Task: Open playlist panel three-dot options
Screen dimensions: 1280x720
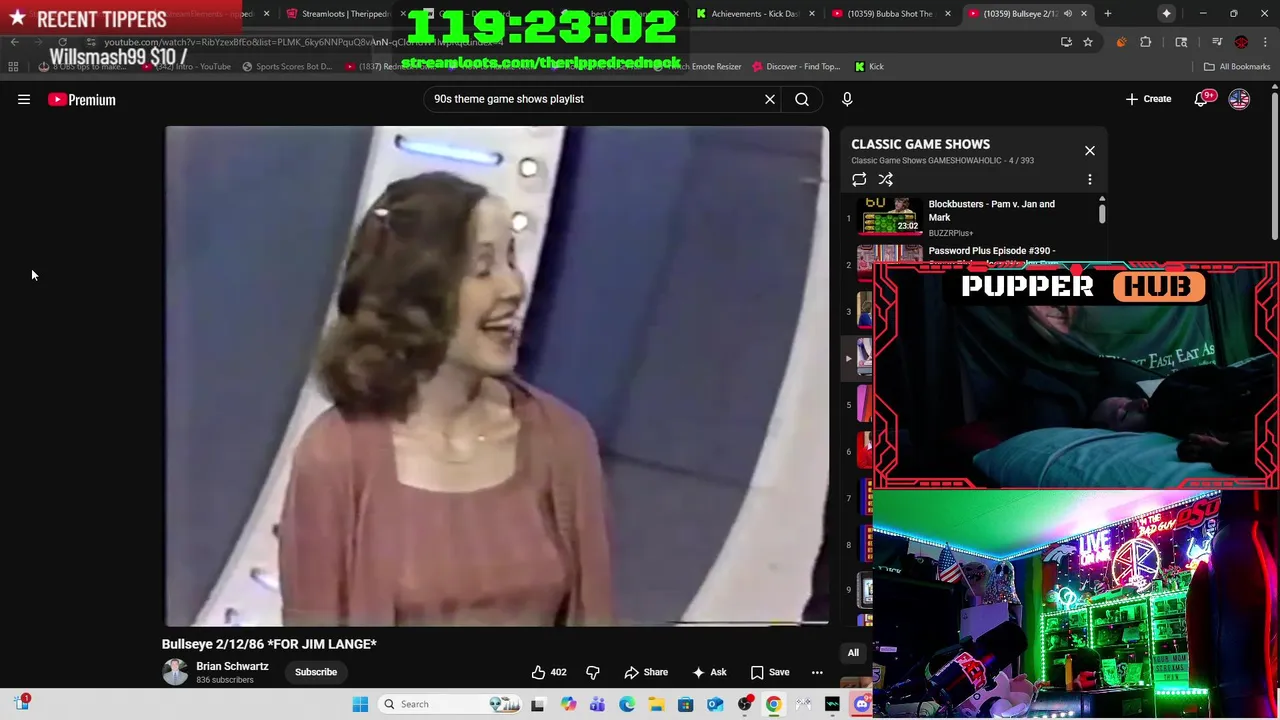Action: [x=1090, y=180]
